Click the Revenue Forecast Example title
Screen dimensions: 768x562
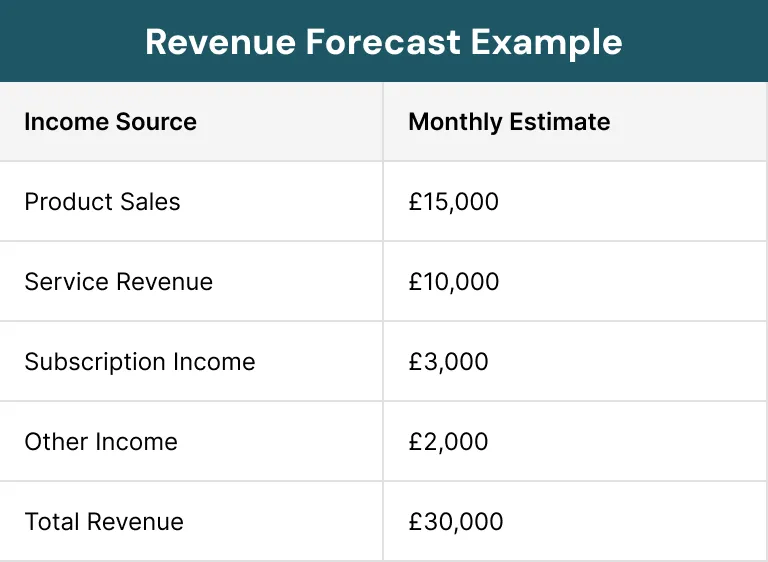click(384, 42)
